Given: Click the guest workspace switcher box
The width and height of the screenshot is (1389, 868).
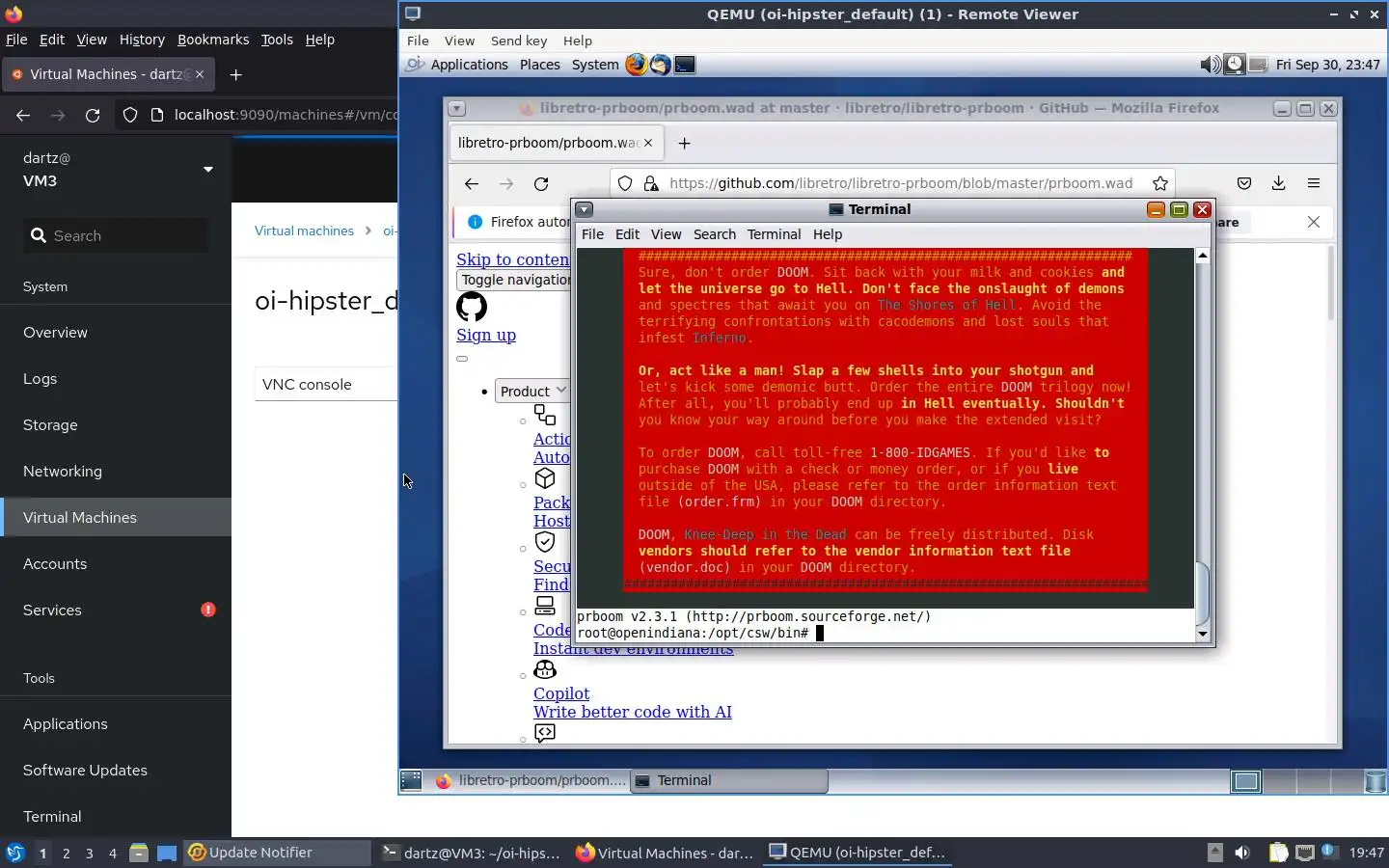Looking at the screenshot, I should [x=1245, y=780].
